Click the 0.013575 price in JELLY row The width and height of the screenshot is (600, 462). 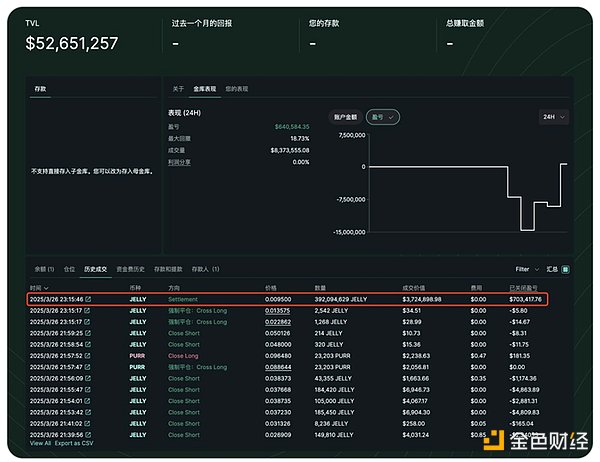[x=278, y=310]
